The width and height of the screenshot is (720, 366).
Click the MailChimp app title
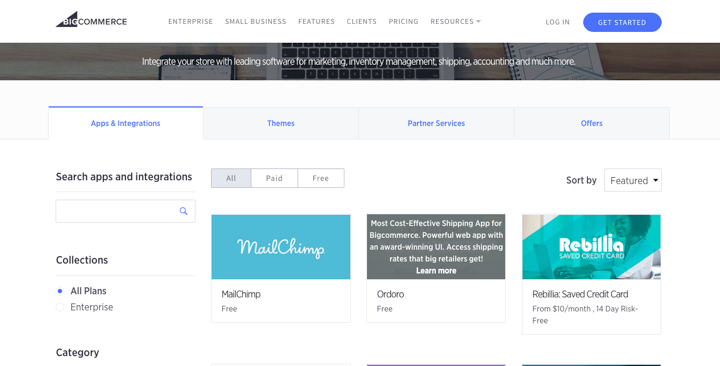[x=241, y=294]
